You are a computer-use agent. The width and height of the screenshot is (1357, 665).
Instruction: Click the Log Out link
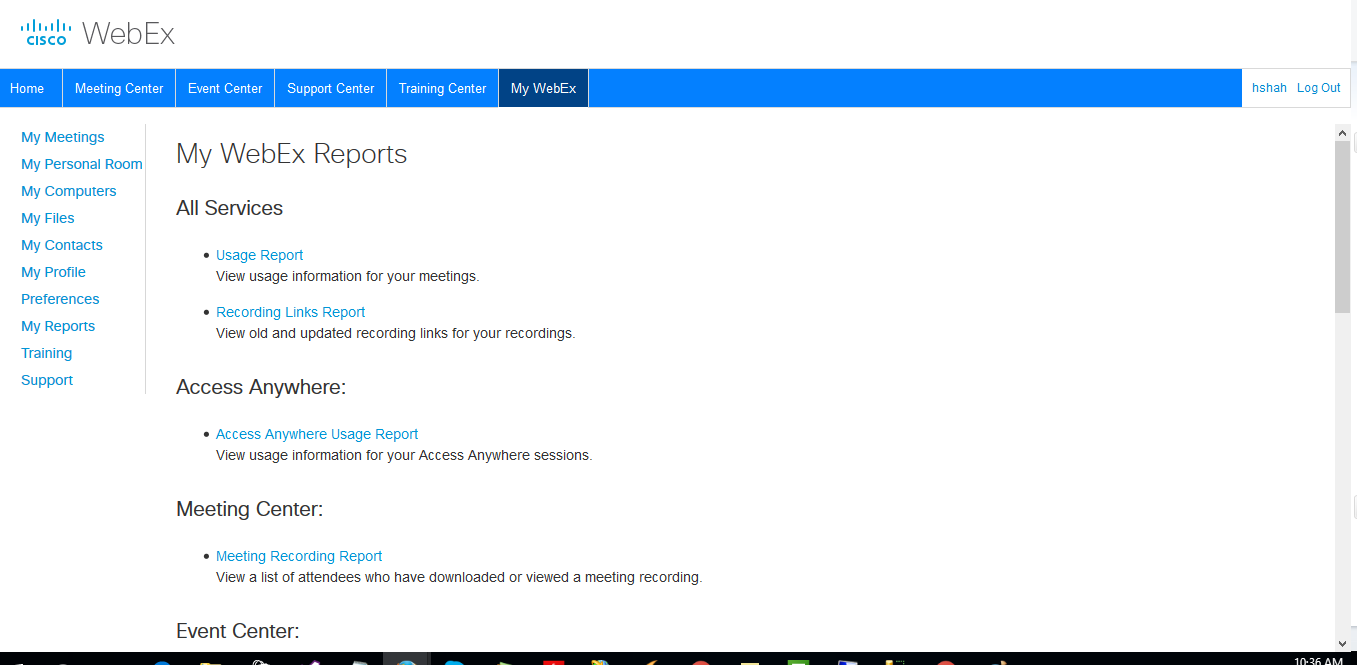click(x=1318, y=87)
